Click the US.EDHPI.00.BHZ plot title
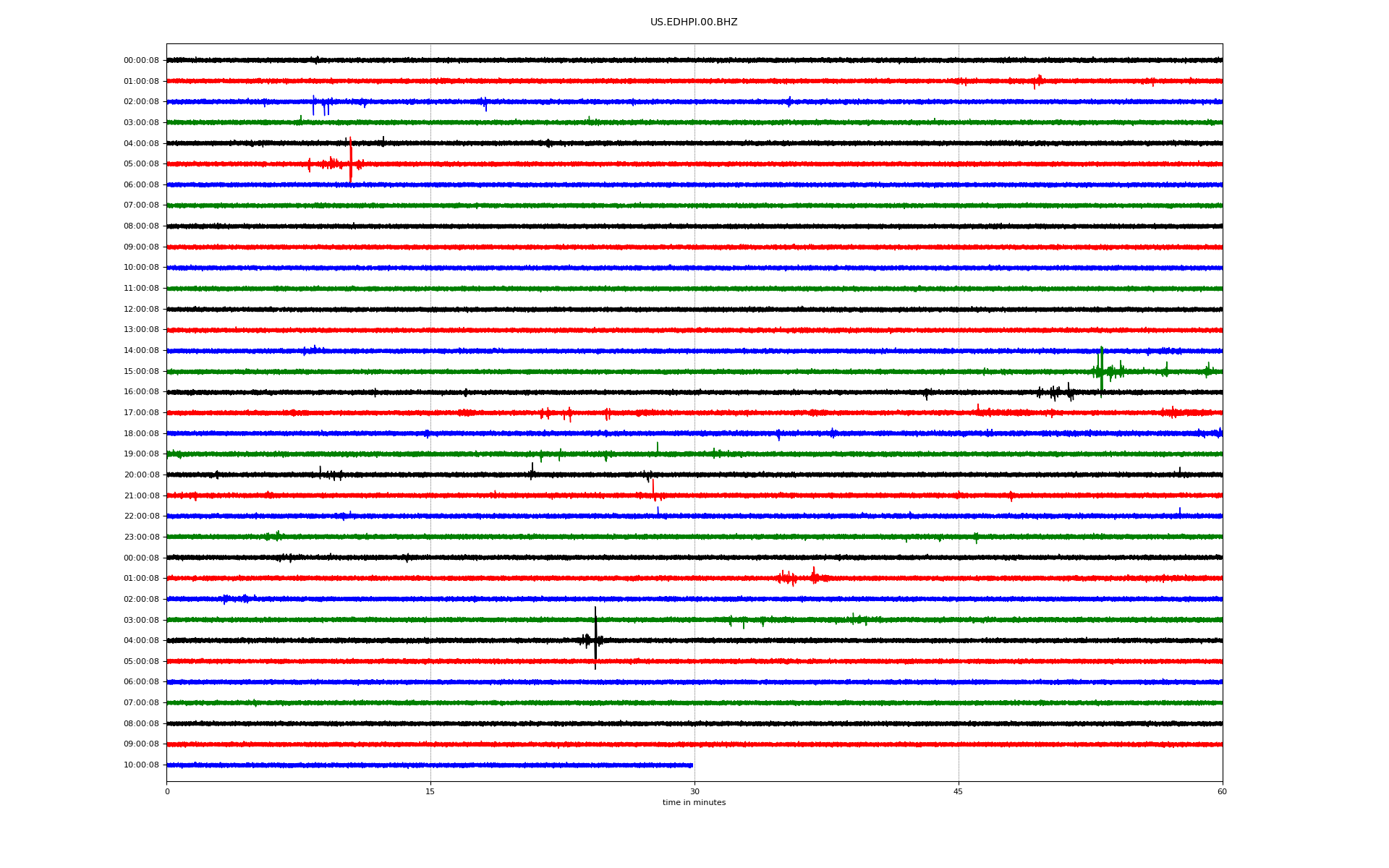This screenshot has width=1389, height=868. coord(693,22)
